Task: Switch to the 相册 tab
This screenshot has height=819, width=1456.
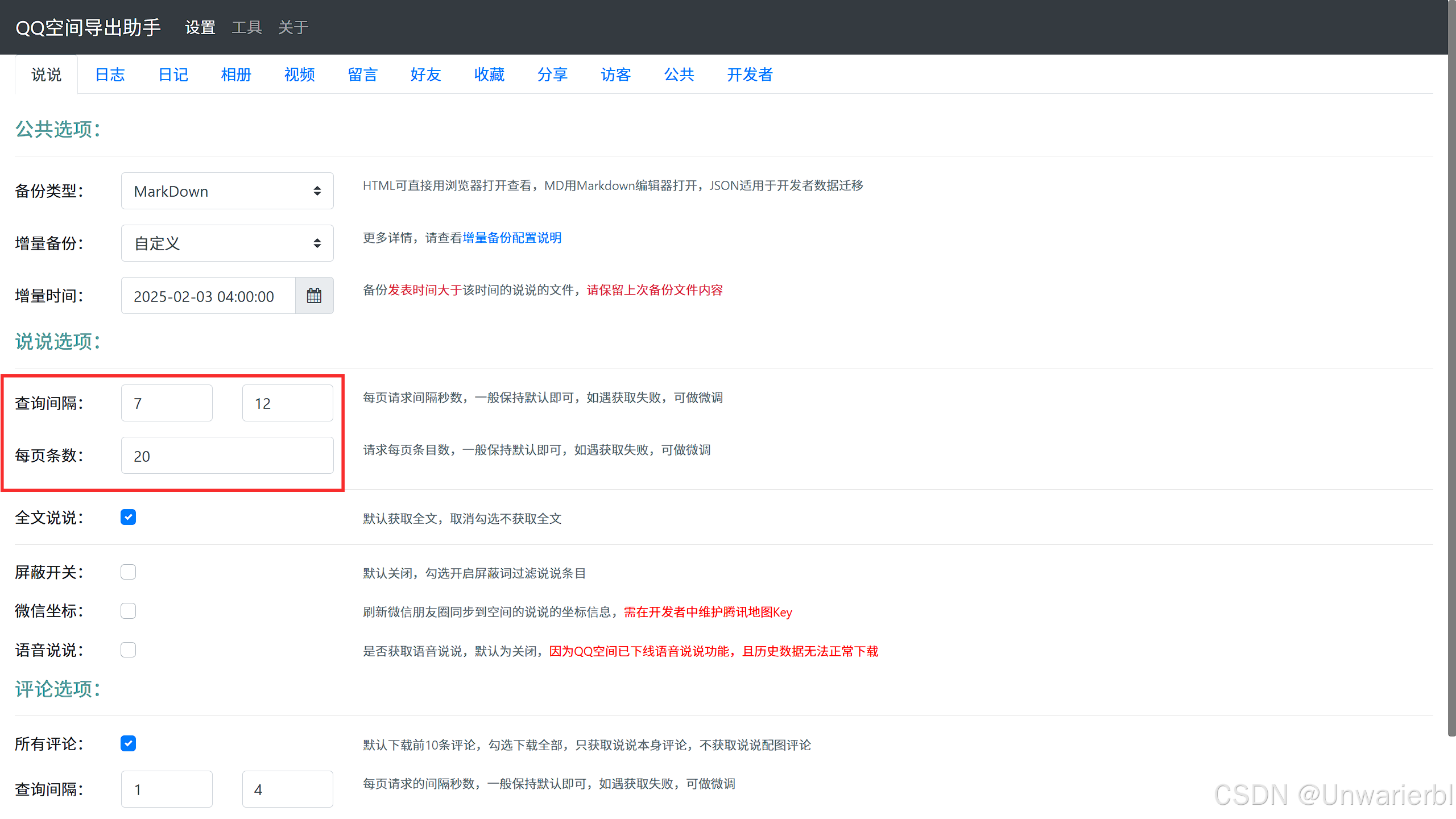Action: 236,75
